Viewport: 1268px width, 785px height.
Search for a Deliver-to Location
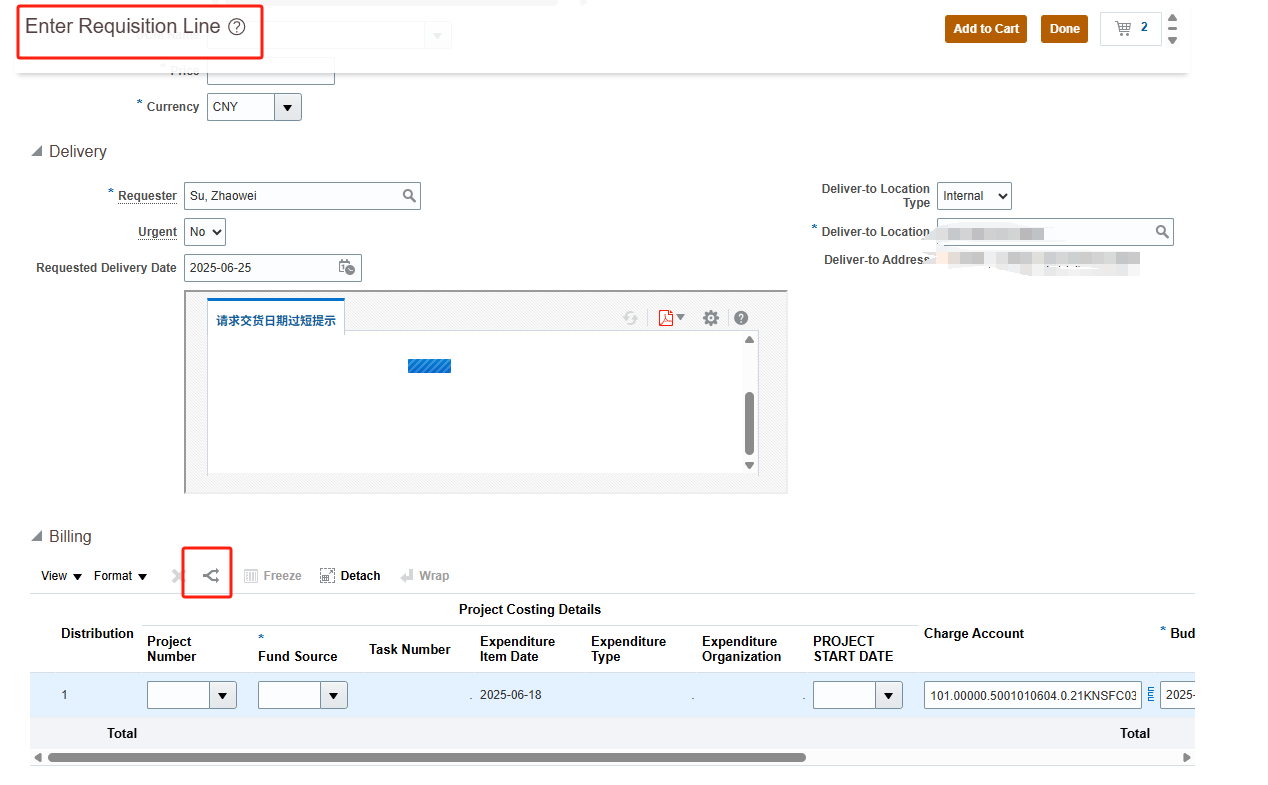(x=1162, y=231)
